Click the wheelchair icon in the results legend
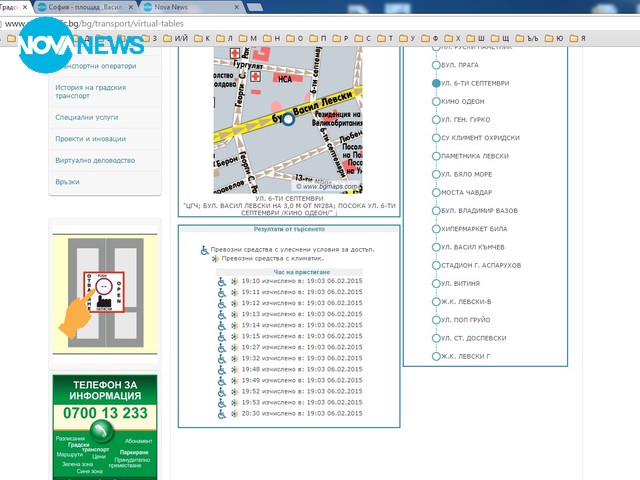 (x=205, y=250)
